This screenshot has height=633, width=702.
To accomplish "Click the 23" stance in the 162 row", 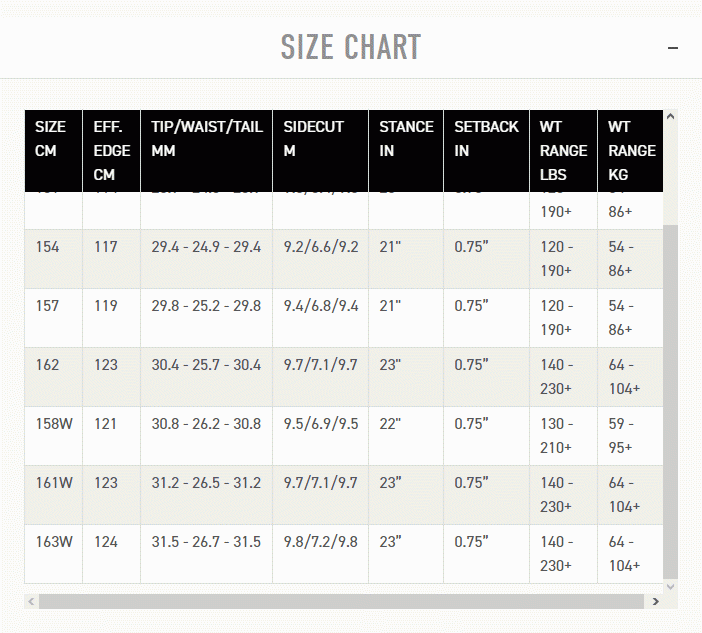I will click(390, 365).
